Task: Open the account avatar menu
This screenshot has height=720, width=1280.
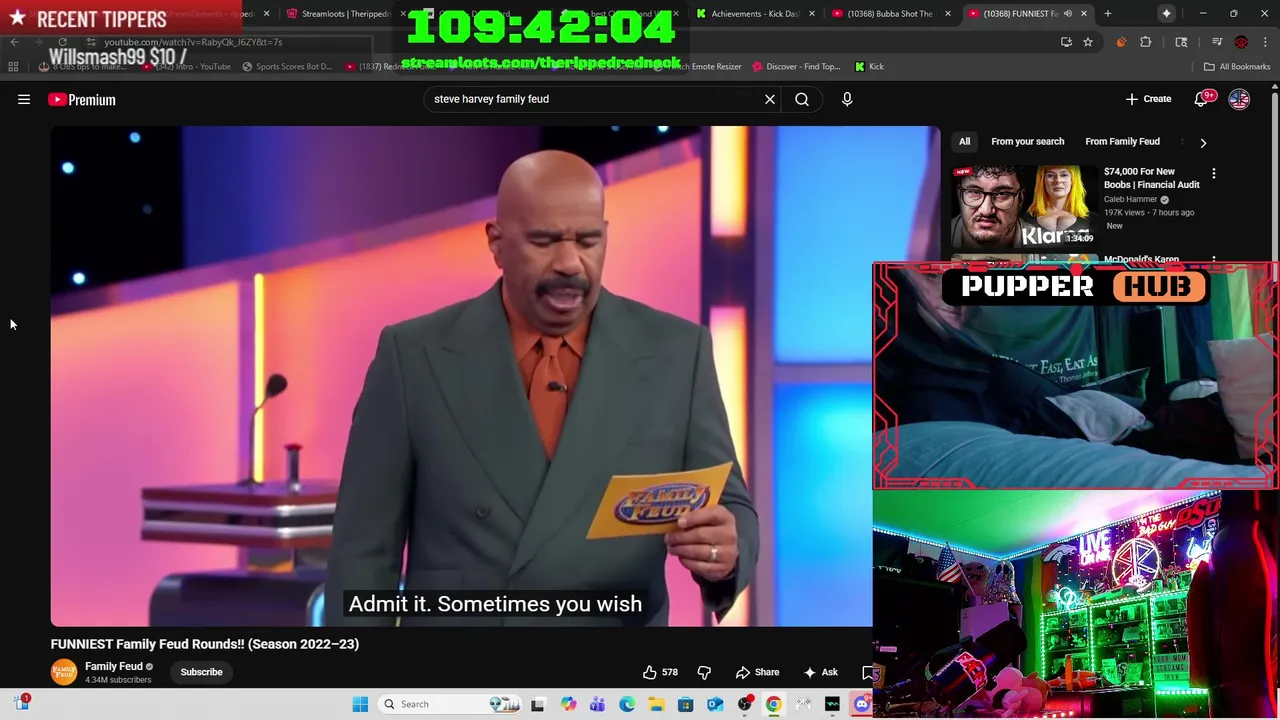Action: tap(1239, 99)
